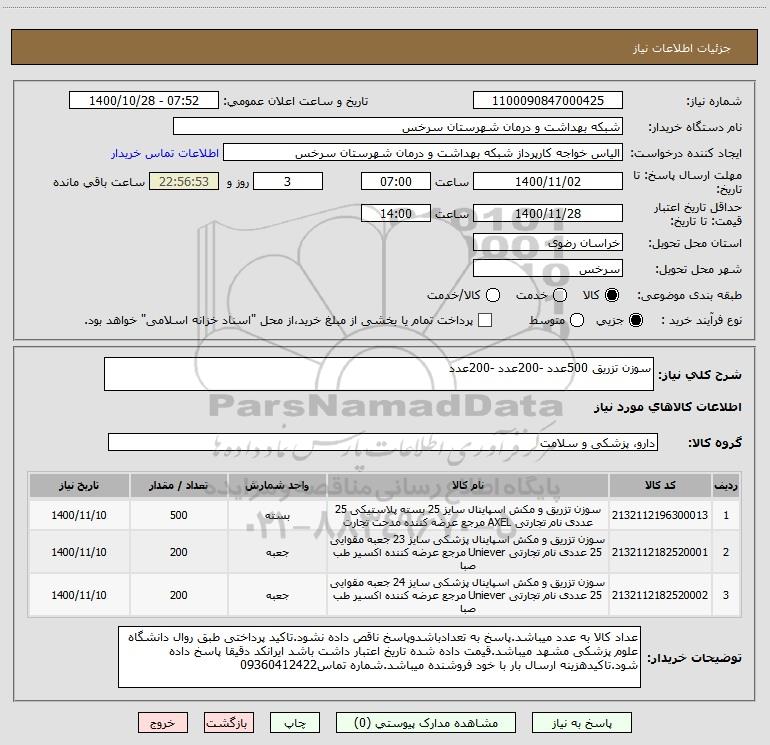Select the متوسط purchase type radio
This screenshot has height=745, width=770.
click(x=577, y=320)
